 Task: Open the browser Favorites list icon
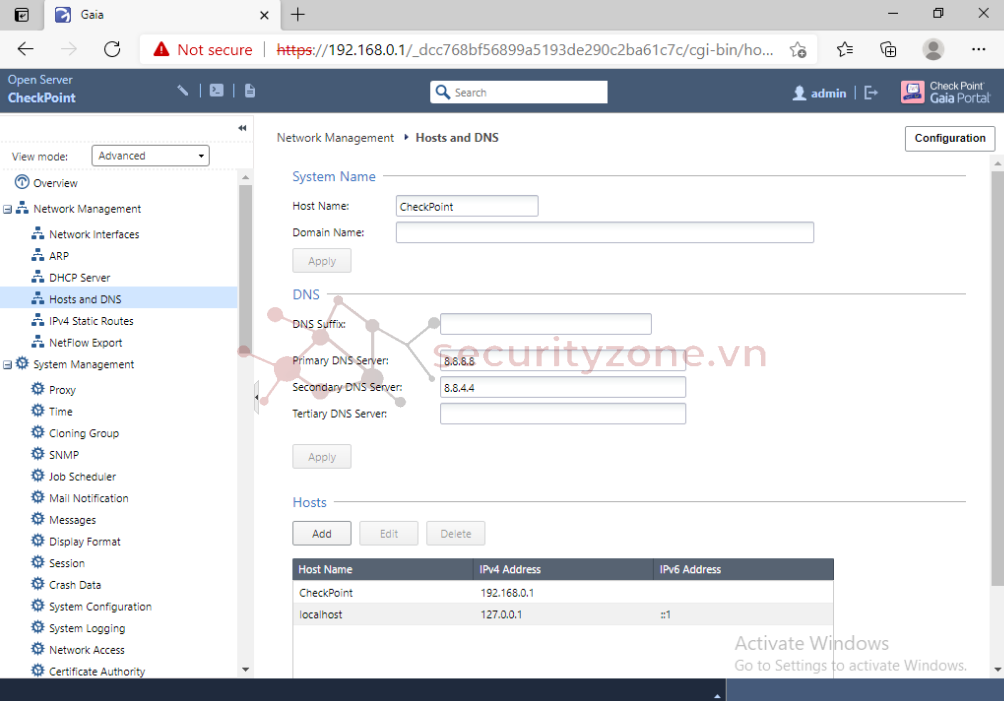845,49
